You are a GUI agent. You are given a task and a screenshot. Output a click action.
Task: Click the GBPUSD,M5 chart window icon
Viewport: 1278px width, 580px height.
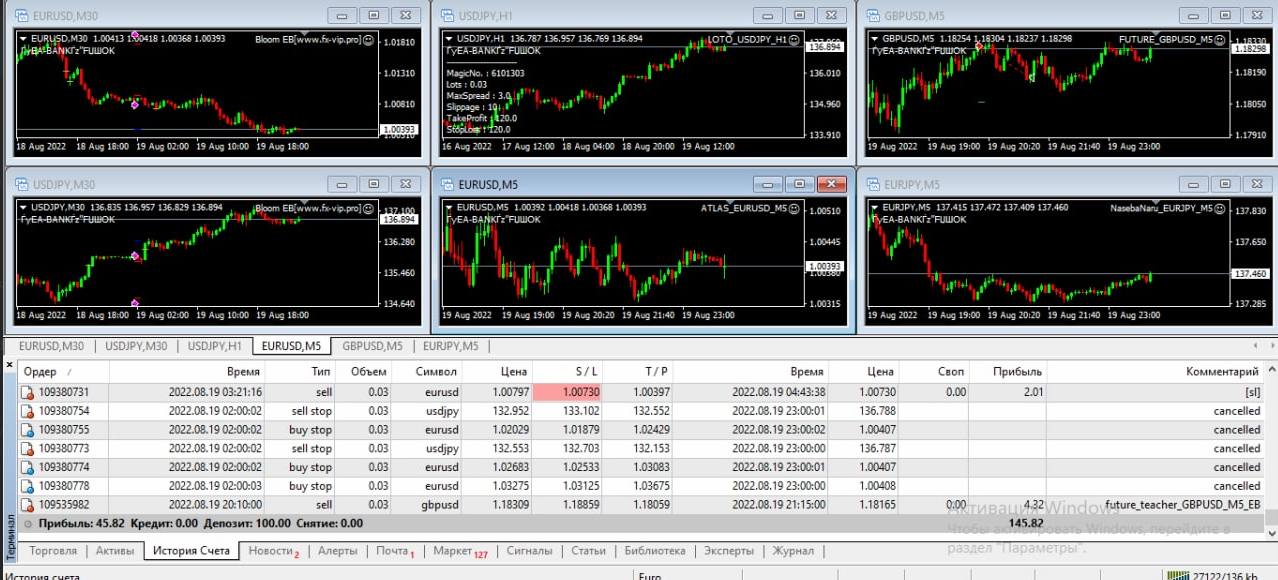pos(872,15)
